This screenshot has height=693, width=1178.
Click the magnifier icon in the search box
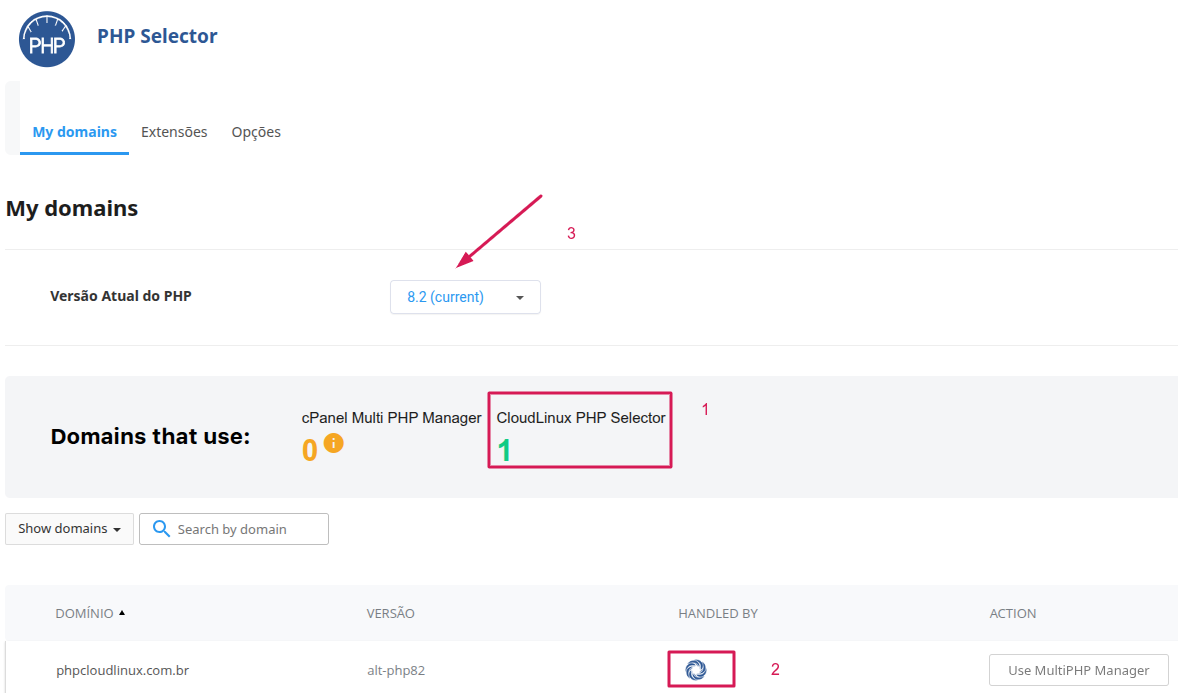[159, 529]
